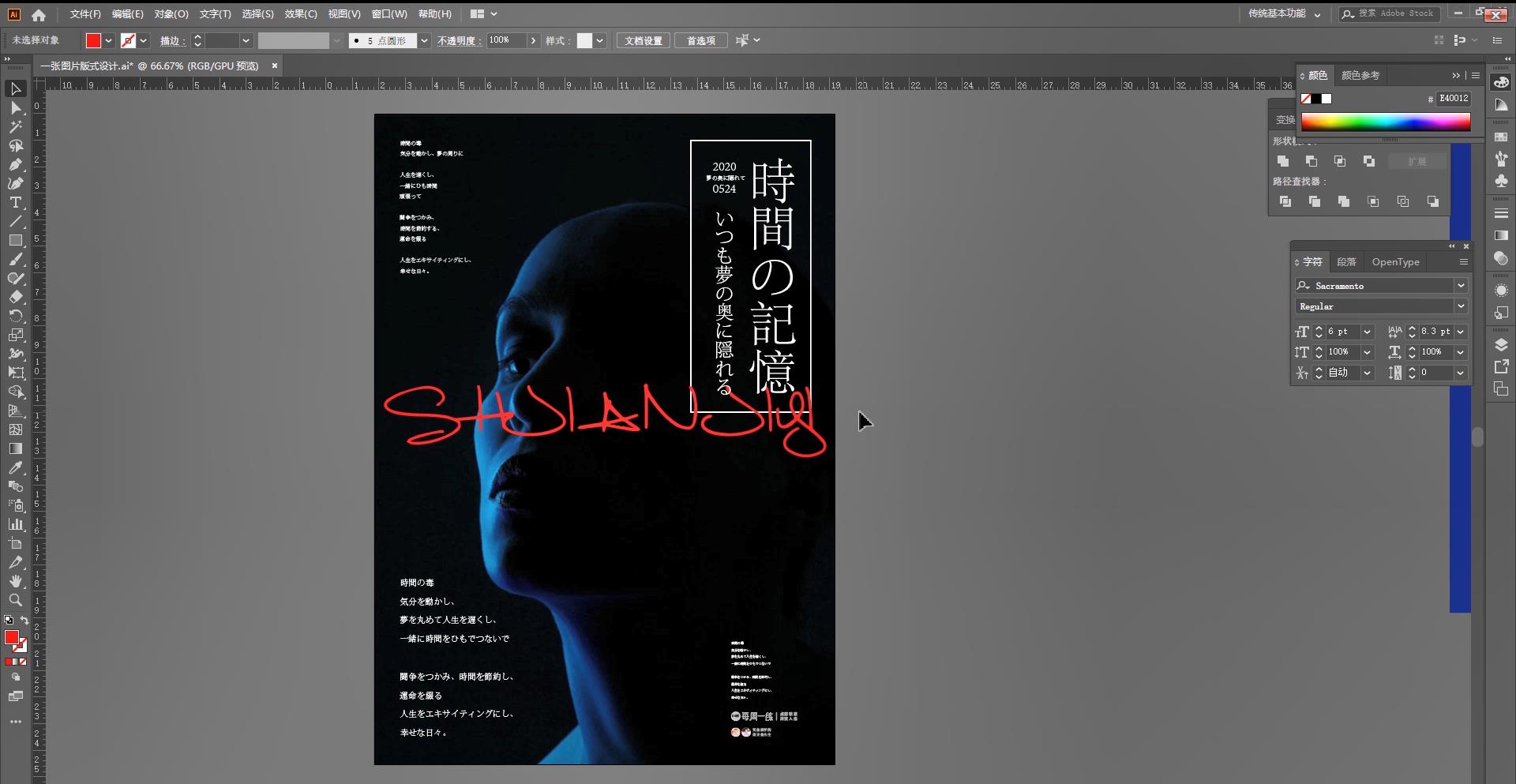Reset to default fill and stroke
This screenshot has width=1516, height=784.
coord(9,621)
